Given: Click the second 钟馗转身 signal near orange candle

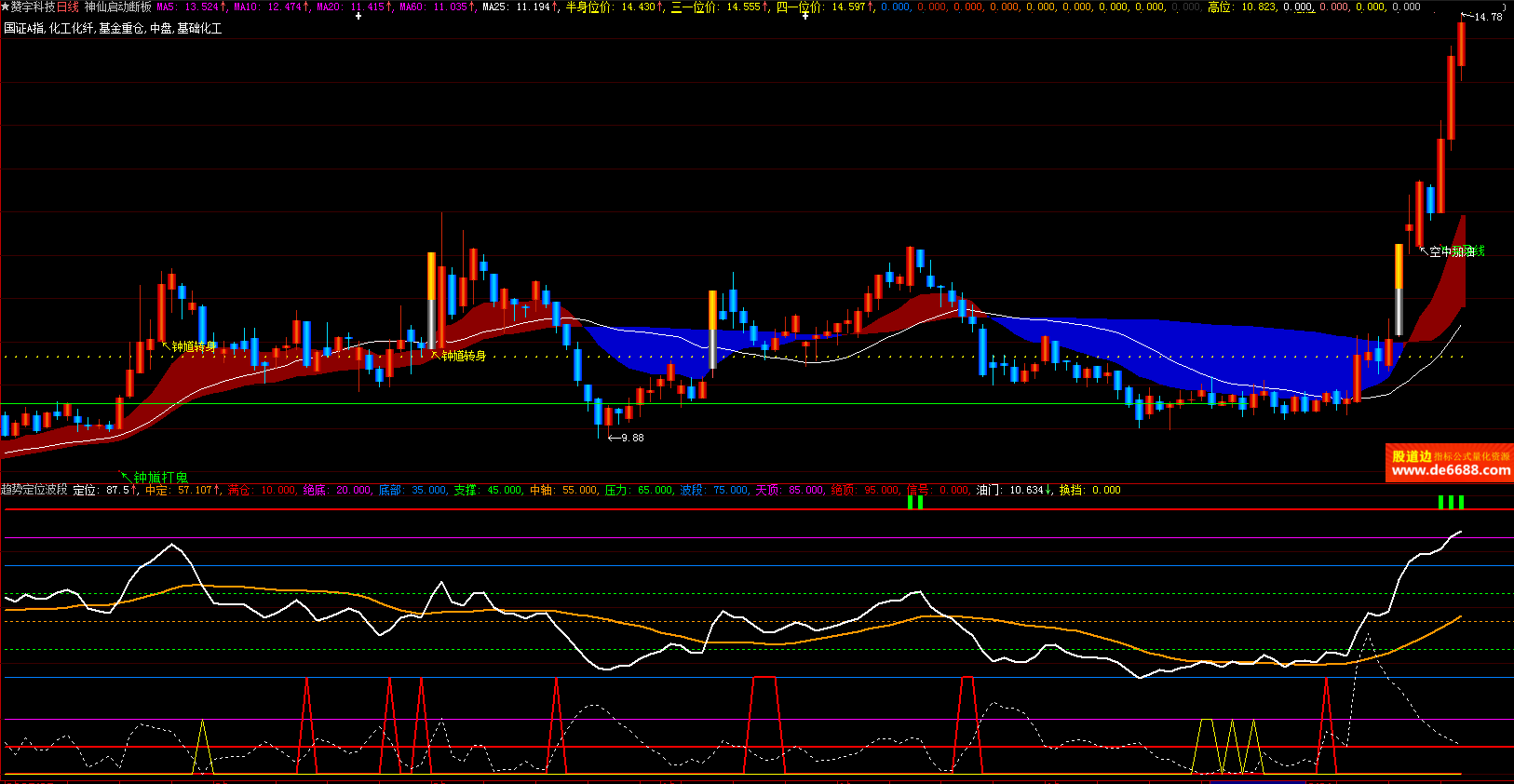Looking at the screenshot, I should [462, 356].
